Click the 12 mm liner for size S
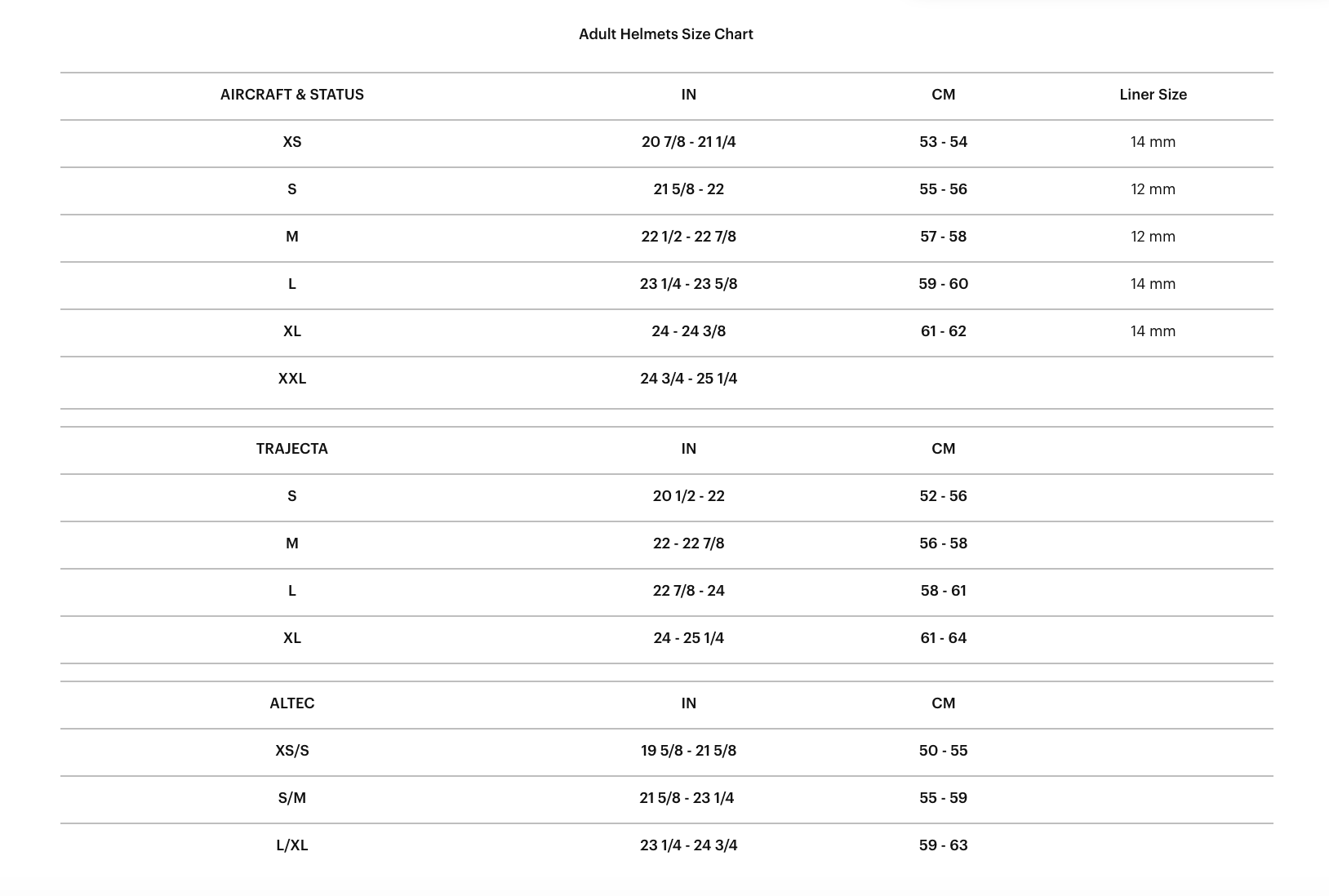 coord(1153,189)
